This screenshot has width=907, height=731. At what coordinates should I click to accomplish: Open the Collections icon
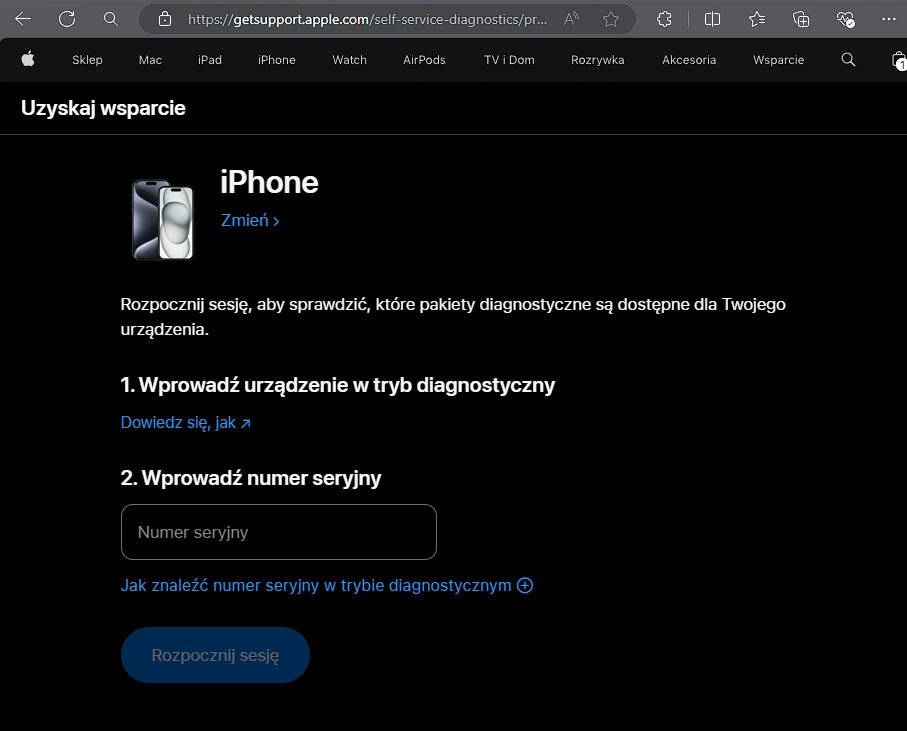801,19
